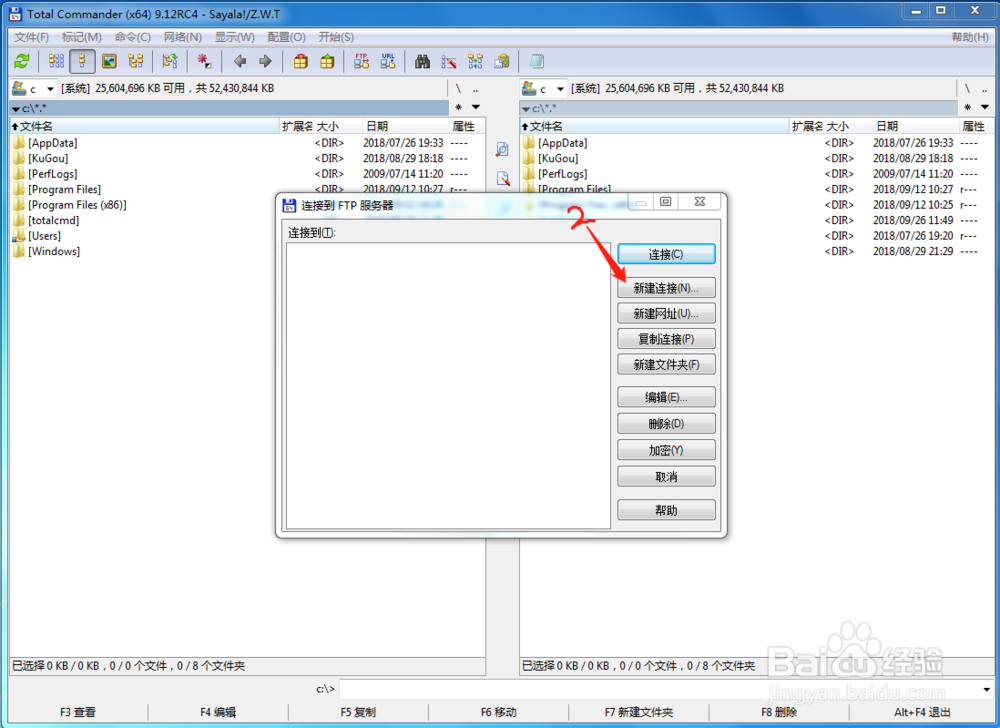This screenshot has height=728, width=1000.
Task: Show thumbnail view via picture icon
Action: click(x=110, y=61)
